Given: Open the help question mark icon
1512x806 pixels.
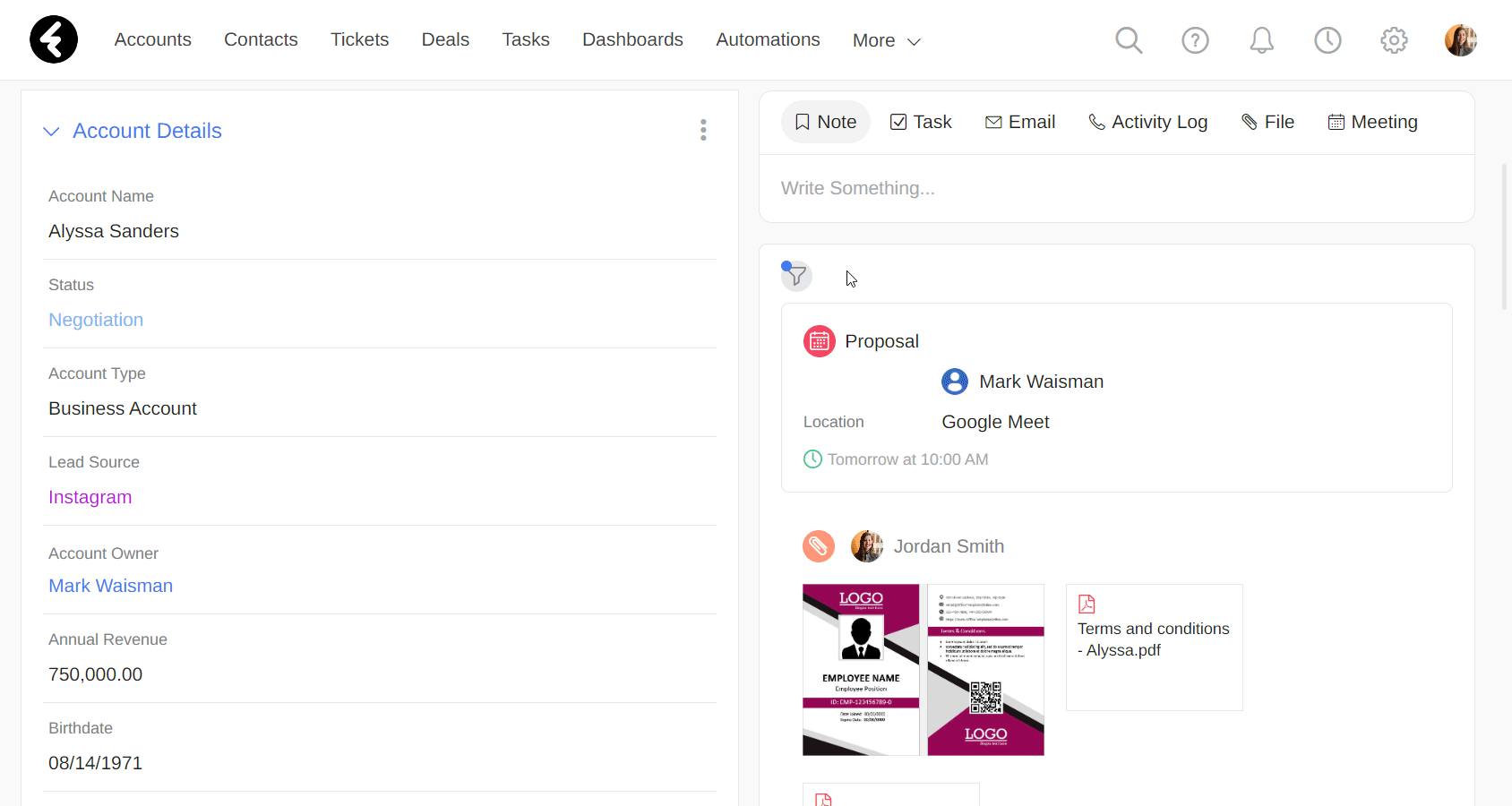Looking at the screenshot, I should (1195, 40).
